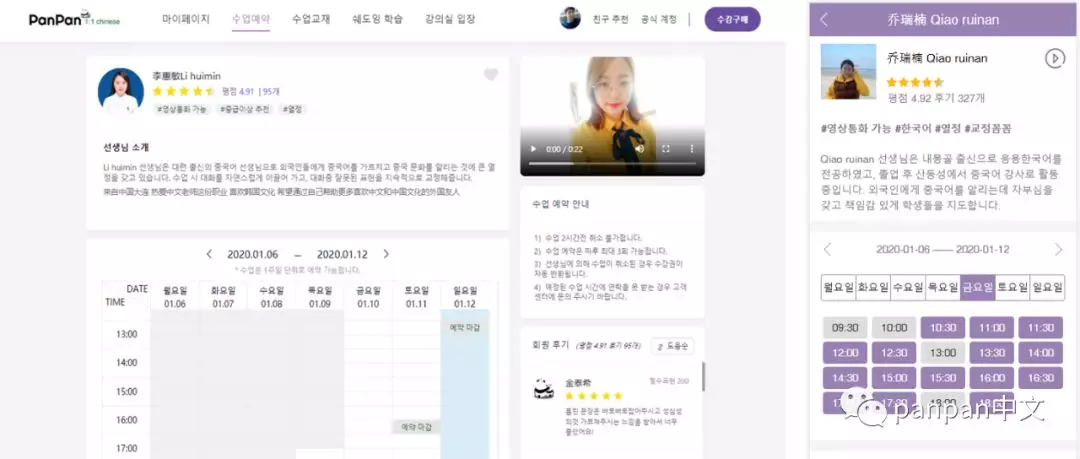
Task: Select the 10:30 time slot
Action: 942,328
